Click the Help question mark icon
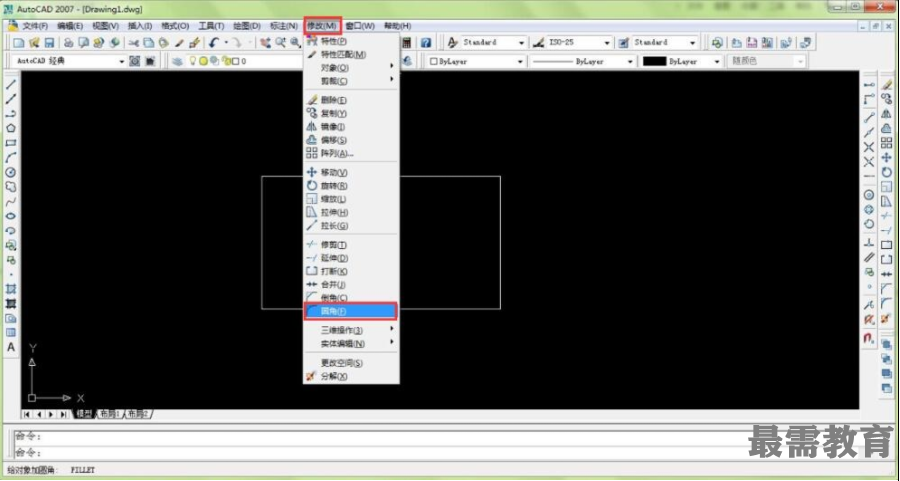 coord(425,42)
